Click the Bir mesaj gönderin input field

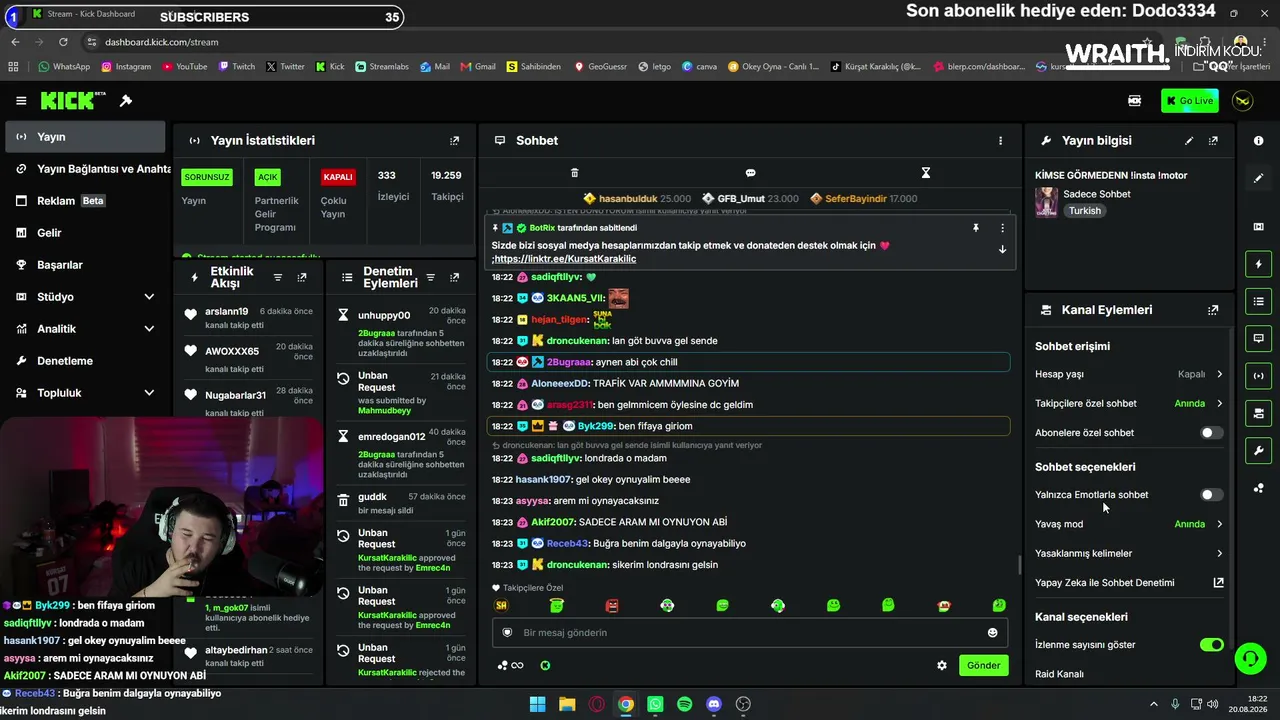[748, 632]
